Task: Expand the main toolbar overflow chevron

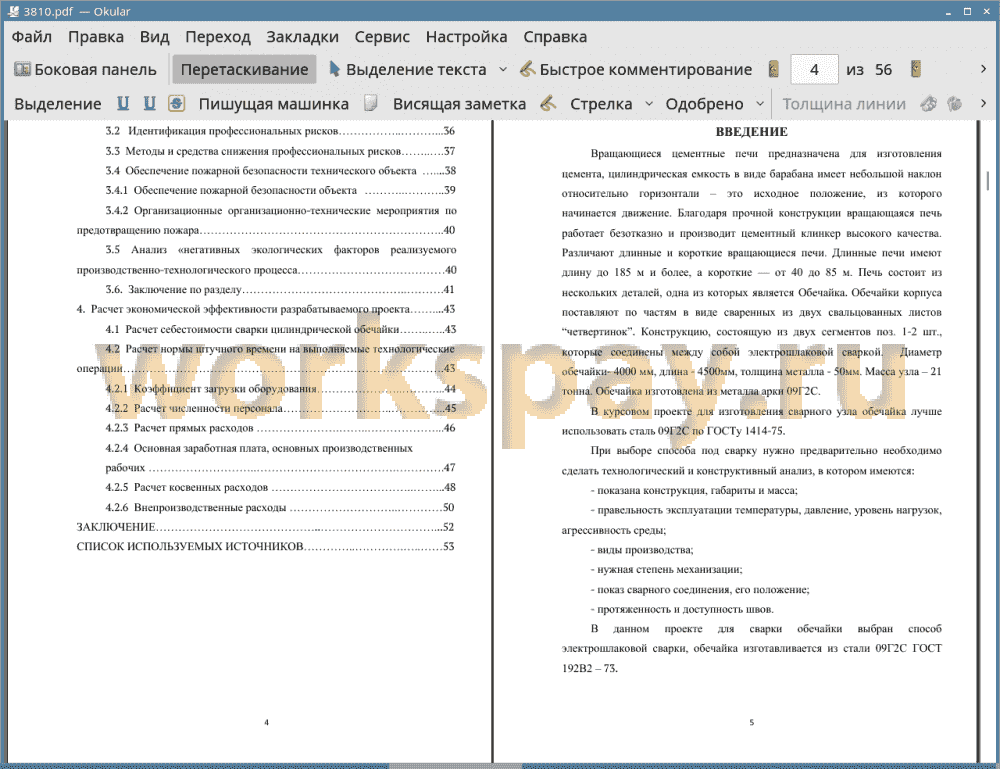Action: 983,69
